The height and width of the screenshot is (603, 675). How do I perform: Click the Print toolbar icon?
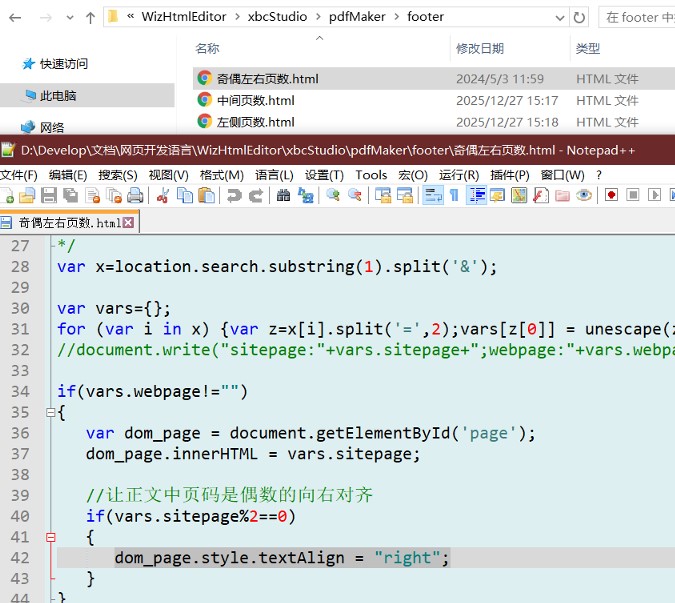click(134, 195)
